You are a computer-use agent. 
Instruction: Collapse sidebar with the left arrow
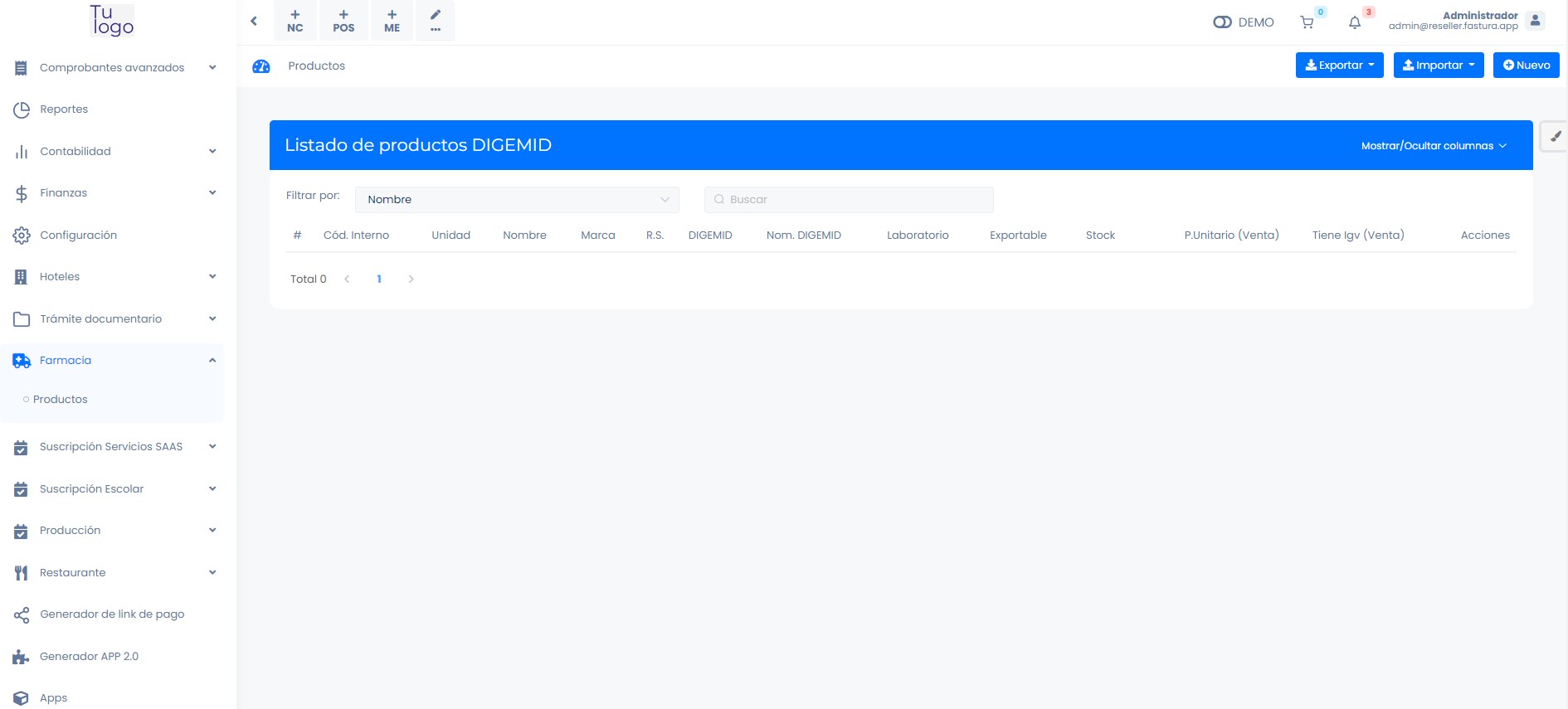(x=254, y=22)
